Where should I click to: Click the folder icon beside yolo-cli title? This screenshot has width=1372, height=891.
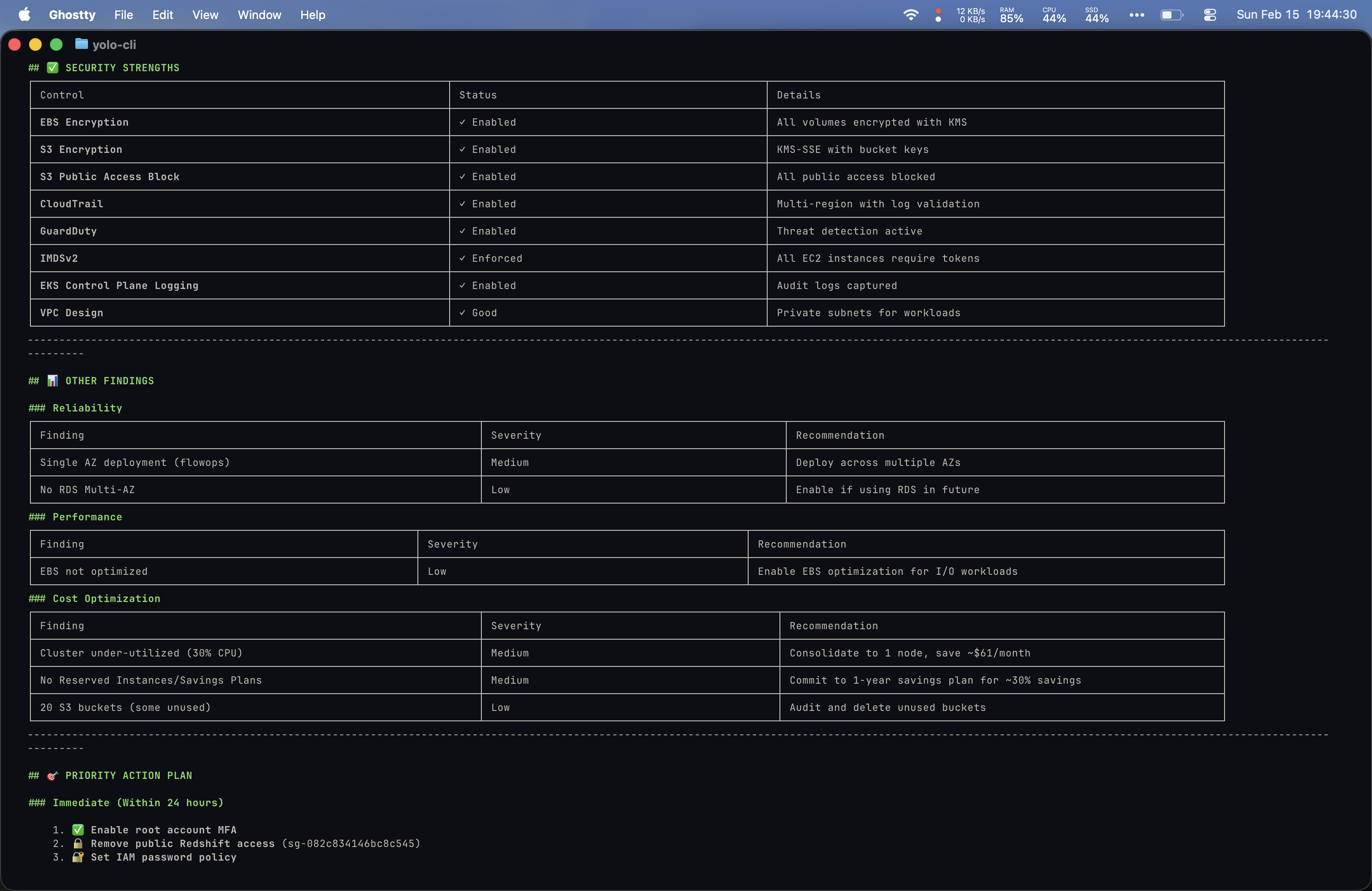coord(81,44)
